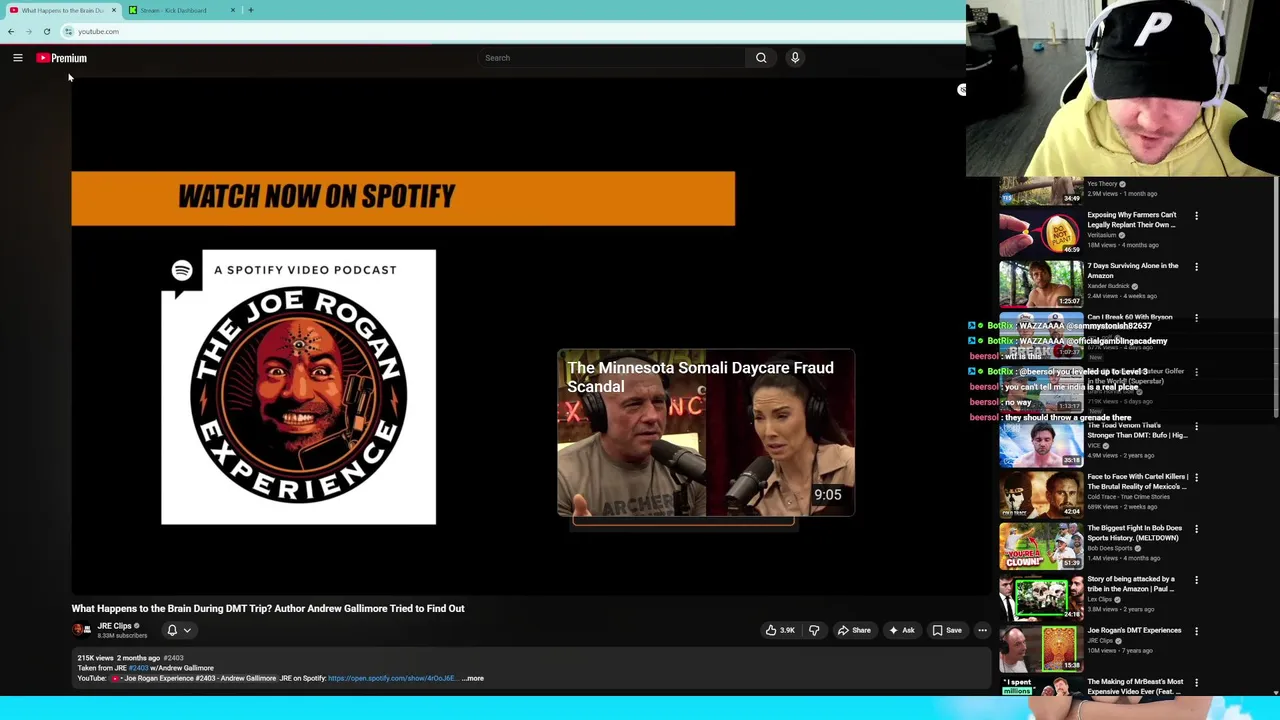This screenshot has width=1280, height=720.
Task: Open more actions menu under video
Action: 982,630
